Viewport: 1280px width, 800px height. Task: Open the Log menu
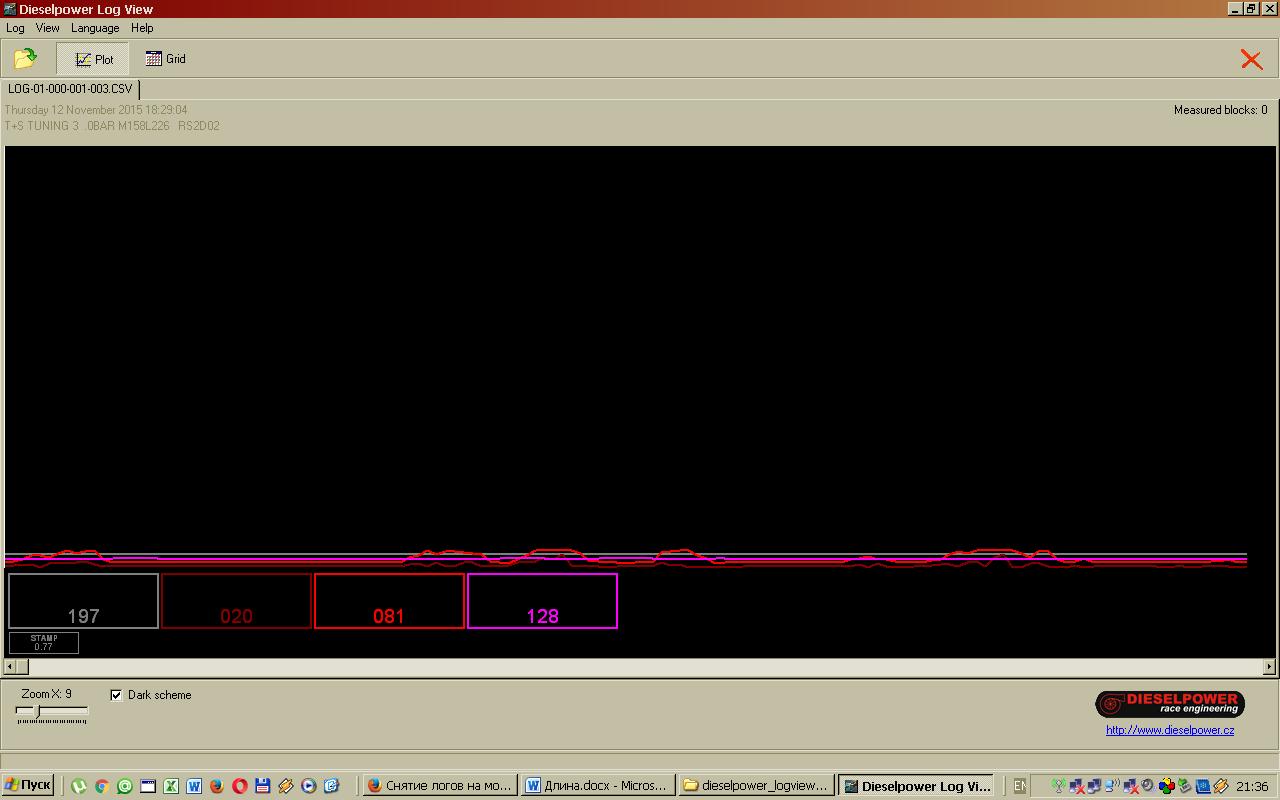click(15, 28)
